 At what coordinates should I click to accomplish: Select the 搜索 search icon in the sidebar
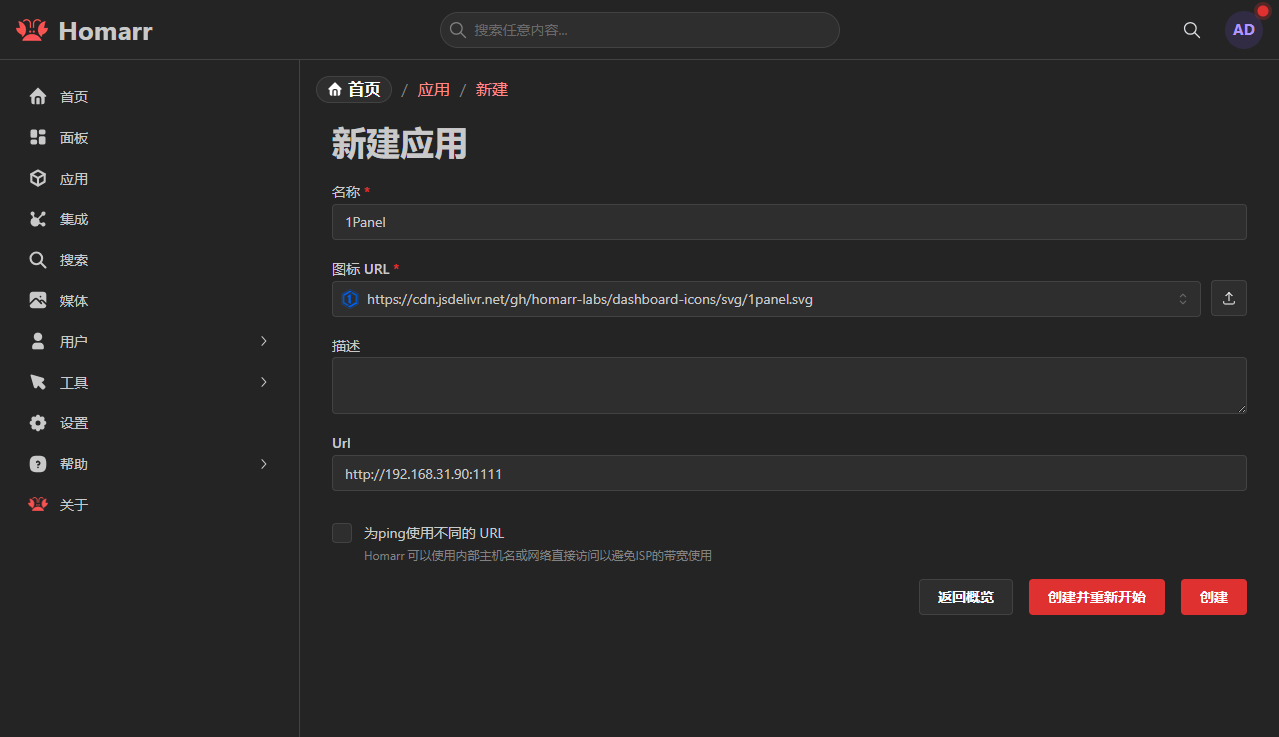pyautogui.click(x=37, y=259)
